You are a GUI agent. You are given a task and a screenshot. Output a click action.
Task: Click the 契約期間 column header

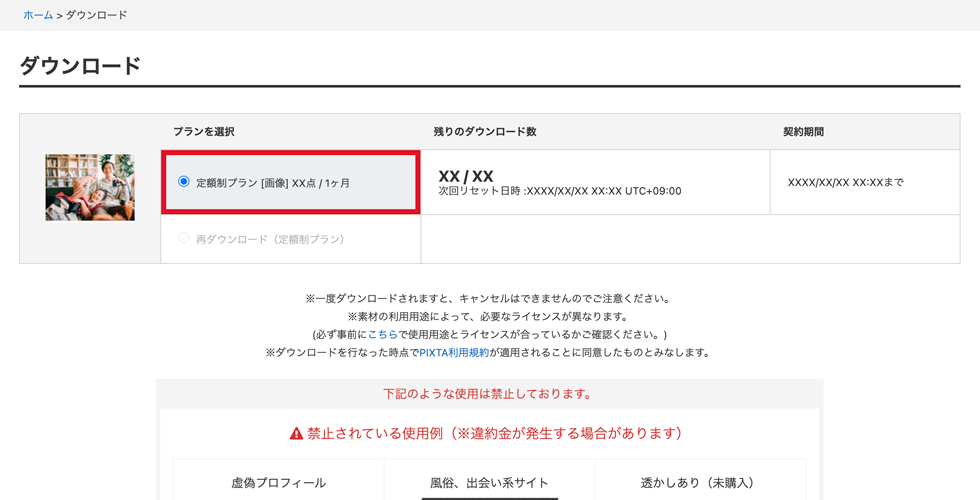coord(803,132)
